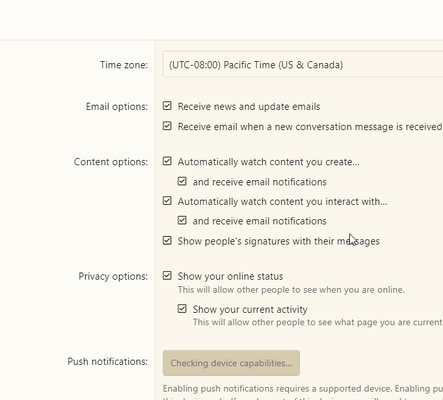Uncheck email notifications under content you interact with
The height and width of the screenshot is (400, 443).
182,220
